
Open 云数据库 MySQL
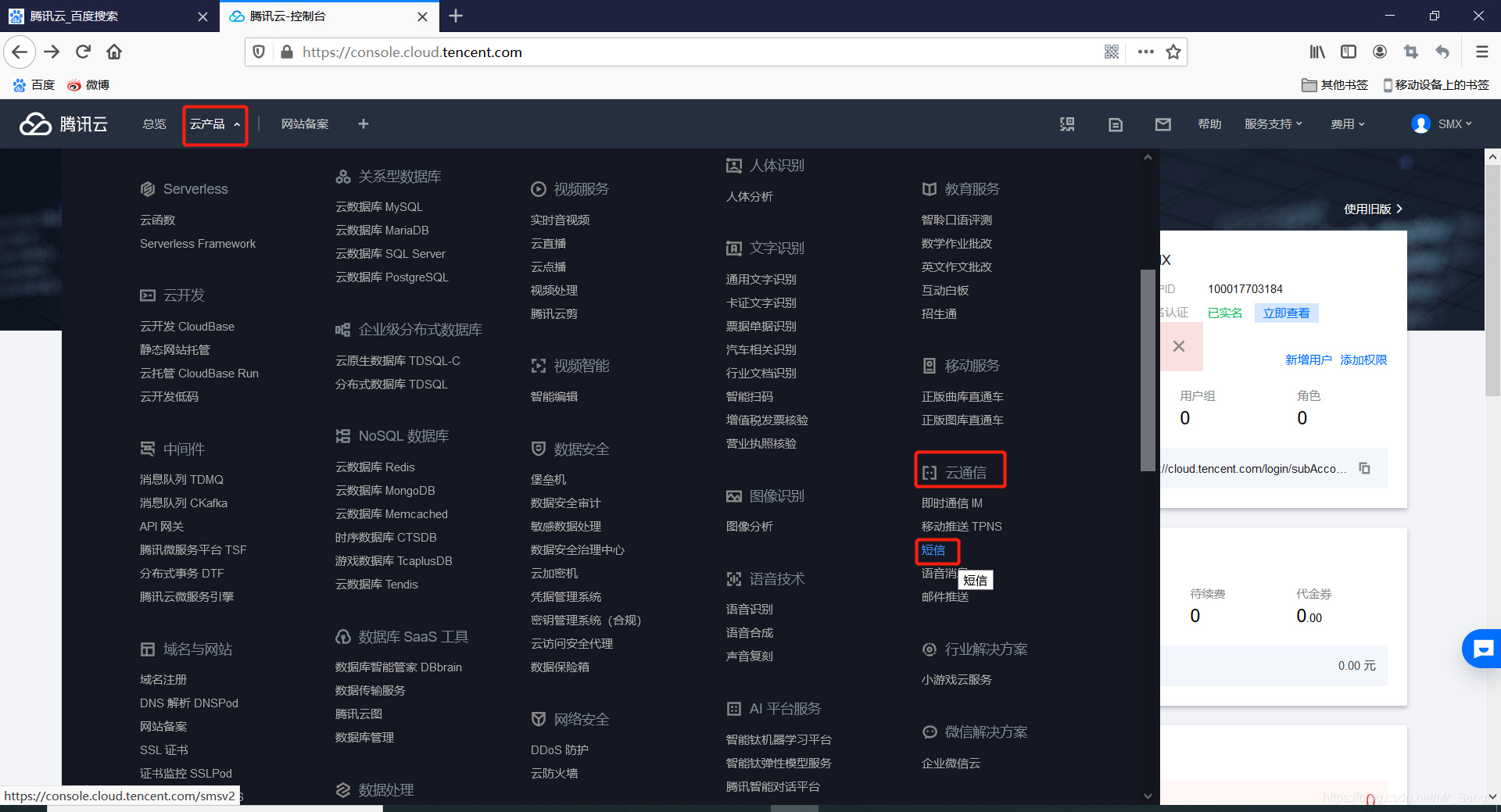tap(379, 207)
